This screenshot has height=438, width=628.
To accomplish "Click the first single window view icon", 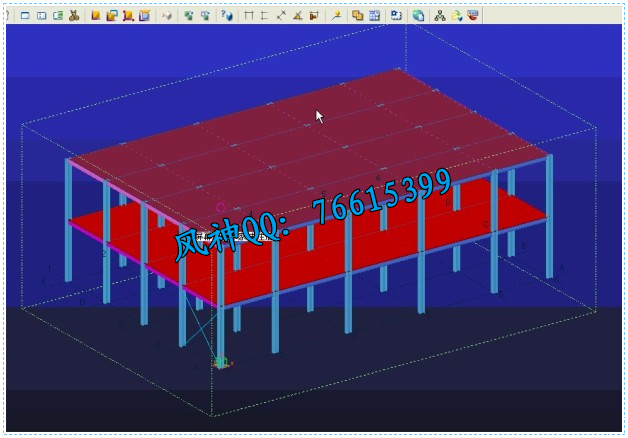I will pos(25,16).
